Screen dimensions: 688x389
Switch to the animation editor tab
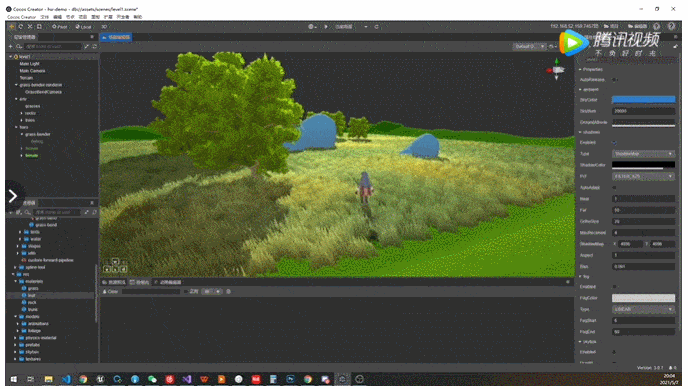tap(169, 282)
